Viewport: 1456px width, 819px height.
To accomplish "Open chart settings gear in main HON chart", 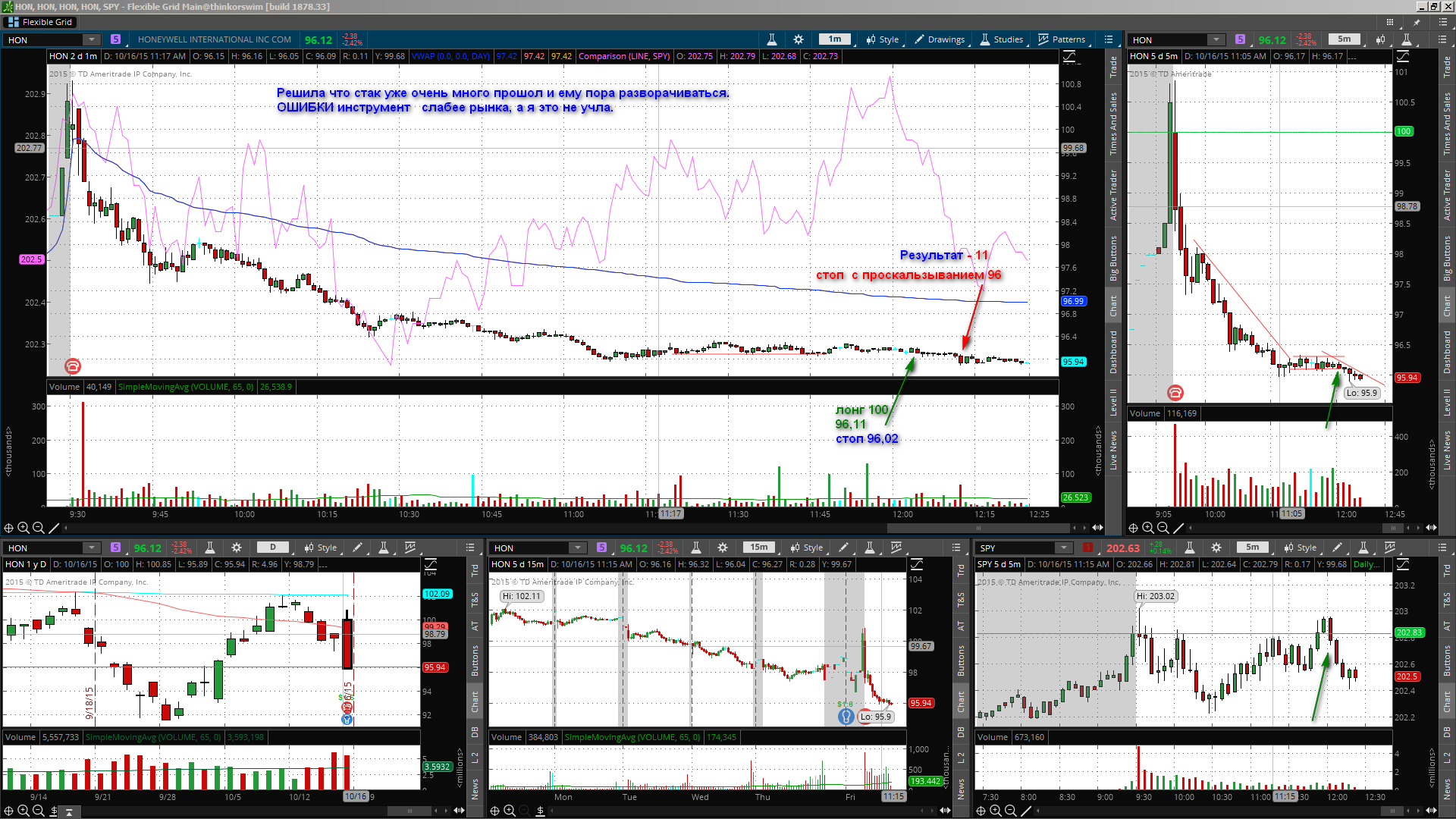I will [799, 39].
